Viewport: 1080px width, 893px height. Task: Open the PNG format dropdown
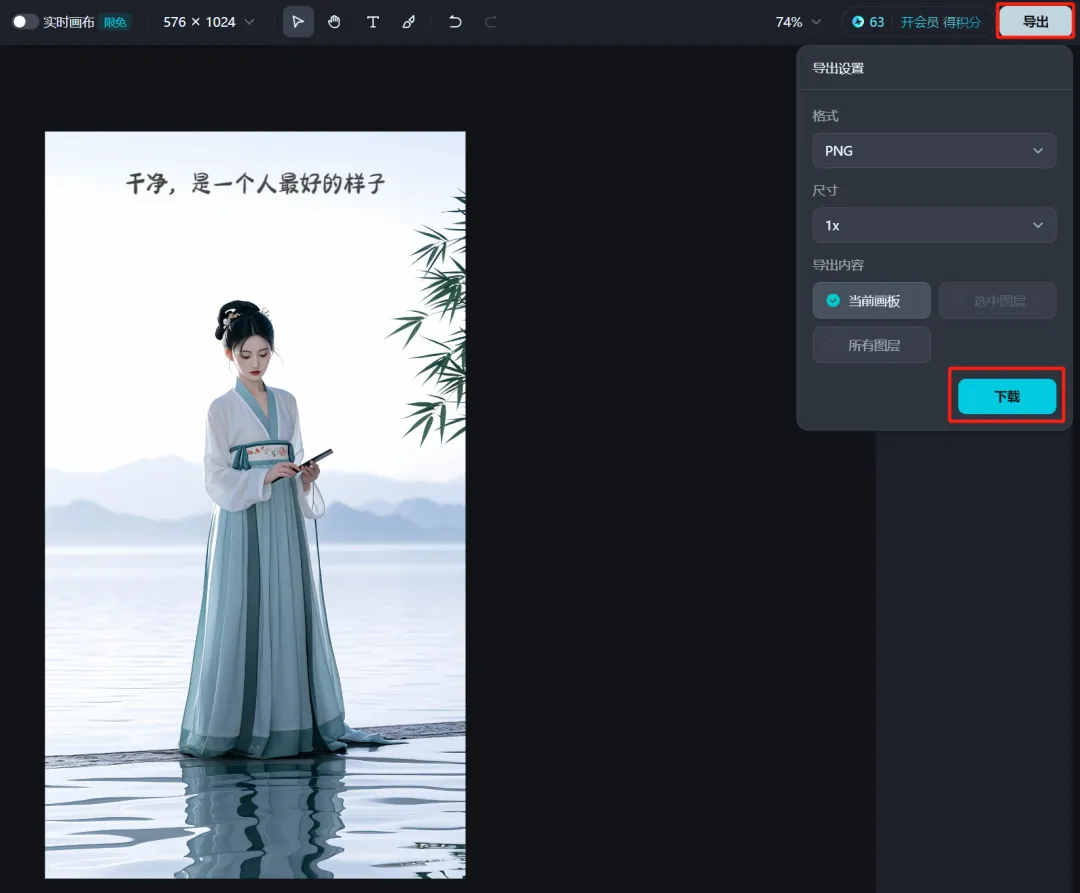[x=935, y=151]
